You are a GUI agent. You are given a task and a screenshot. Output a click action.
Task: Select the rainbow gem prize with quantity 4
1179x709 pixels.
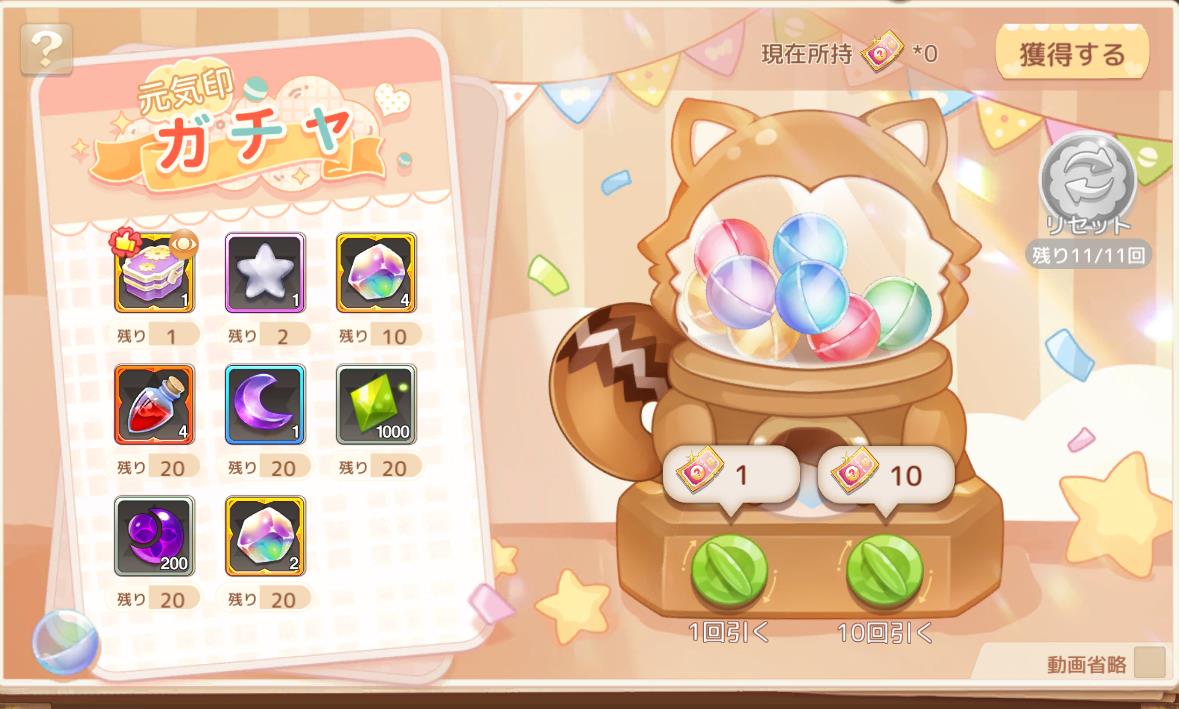click(376, 273)
